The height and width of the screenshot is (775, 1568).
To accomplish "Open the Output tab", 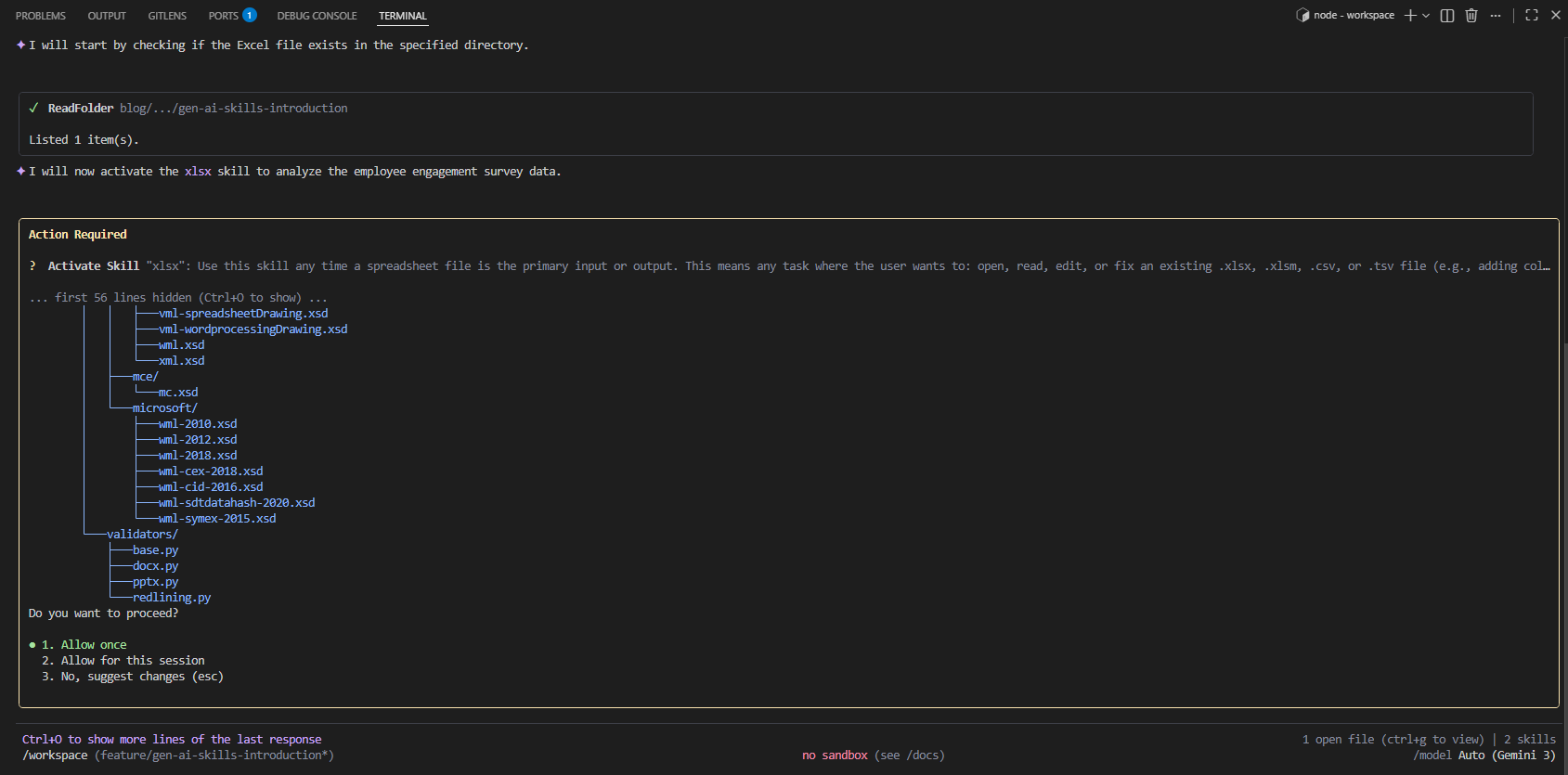I will point(107,16).
